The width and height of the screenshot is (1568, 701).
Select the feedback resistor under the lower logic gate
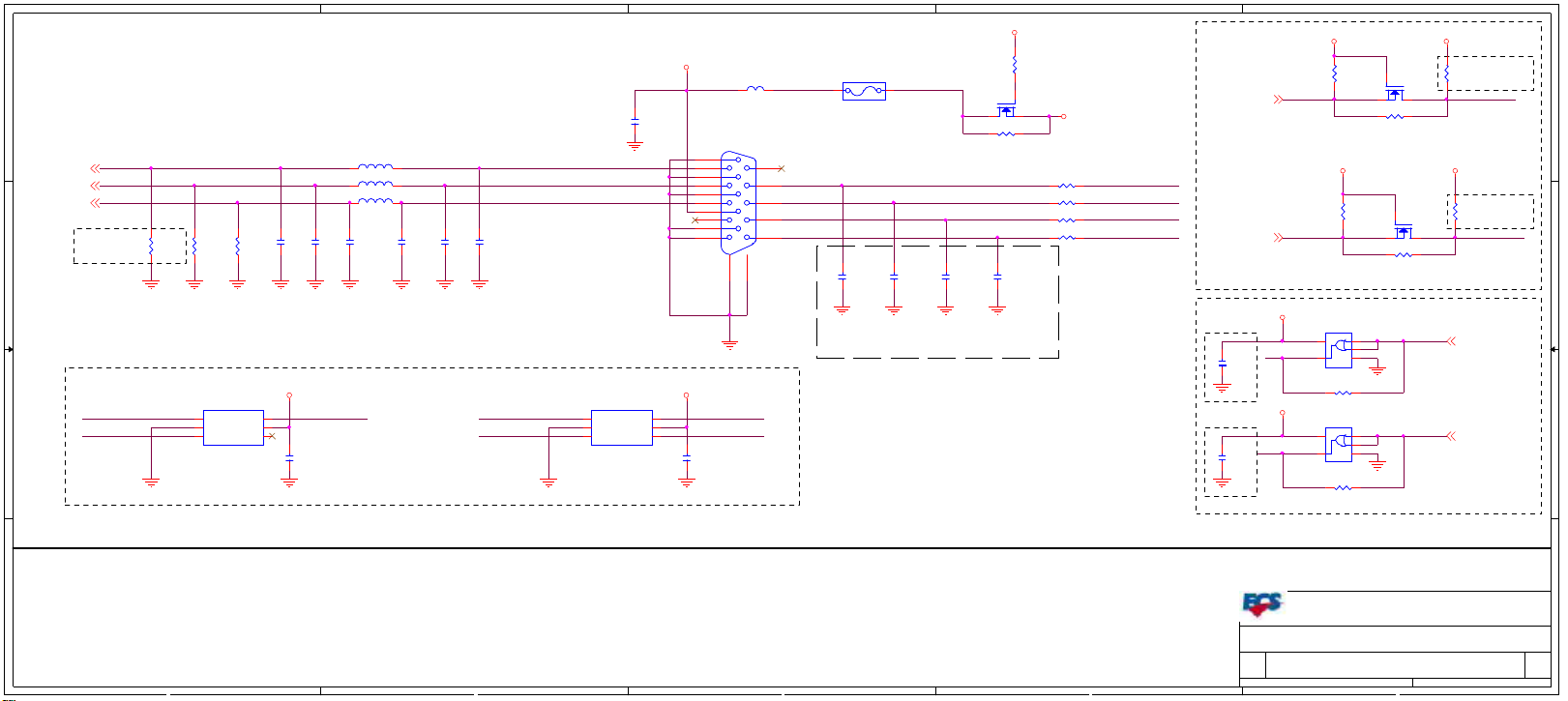(x=1343, y=487)
